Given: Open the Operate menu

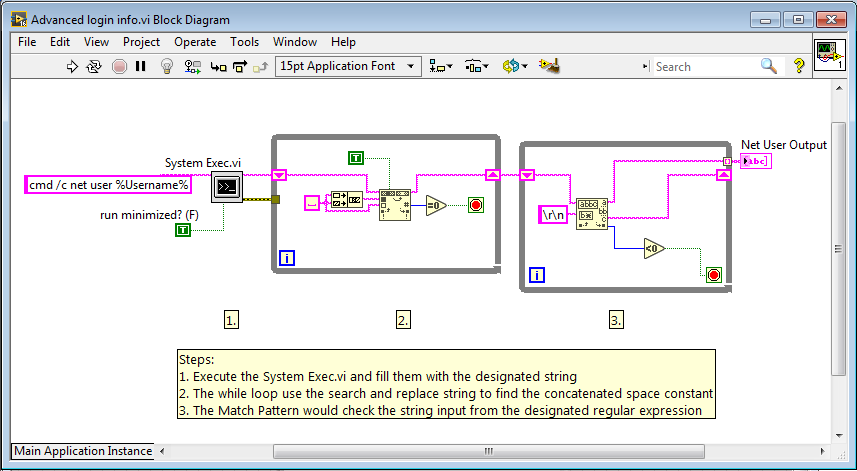Looking at the screenshot, I should click(195, 42).
